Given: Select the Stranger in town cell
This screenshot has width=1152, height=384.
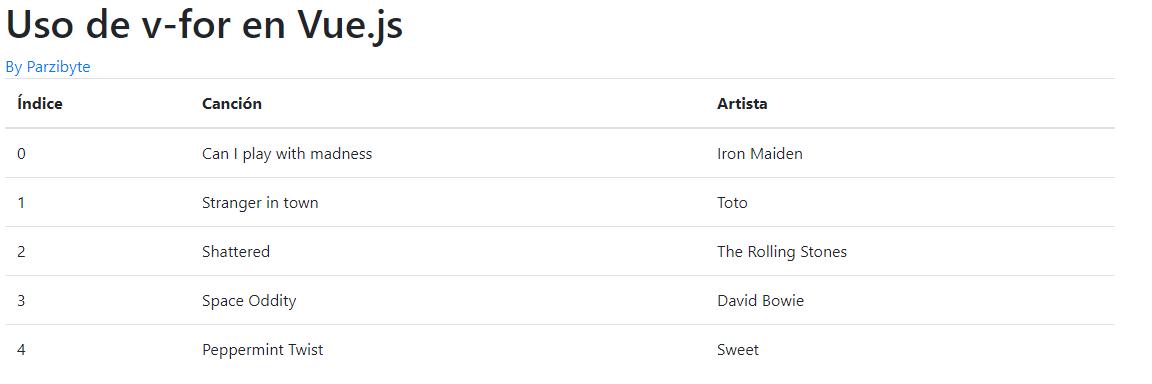Looking at the screenshot, I should point(260,203).
